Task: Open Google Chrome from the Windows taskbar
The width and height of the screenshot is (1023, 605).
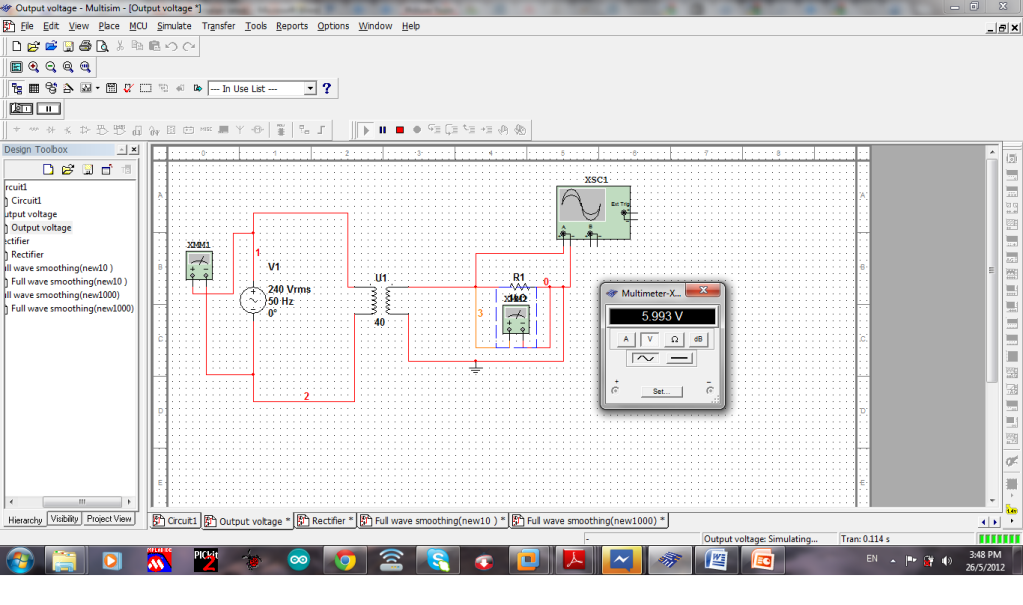Action: pos(345,561)
